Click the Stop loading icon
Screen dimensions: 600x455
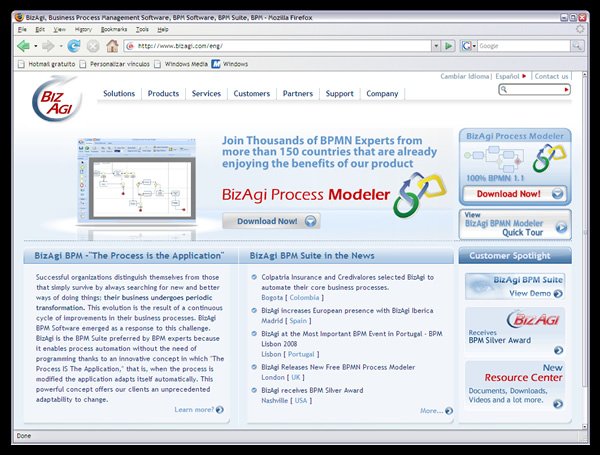(93, 46)
